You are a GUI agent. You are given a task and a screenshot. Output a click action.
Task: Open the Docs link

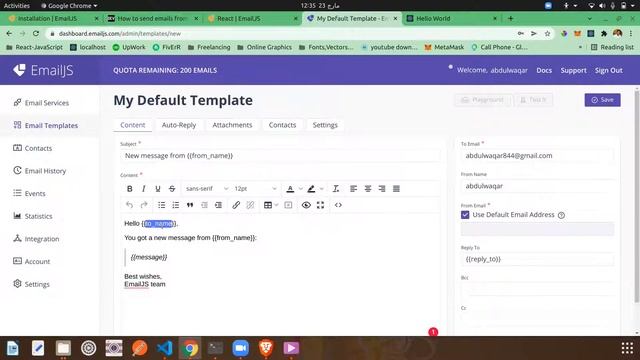click(x=544, y=70)
